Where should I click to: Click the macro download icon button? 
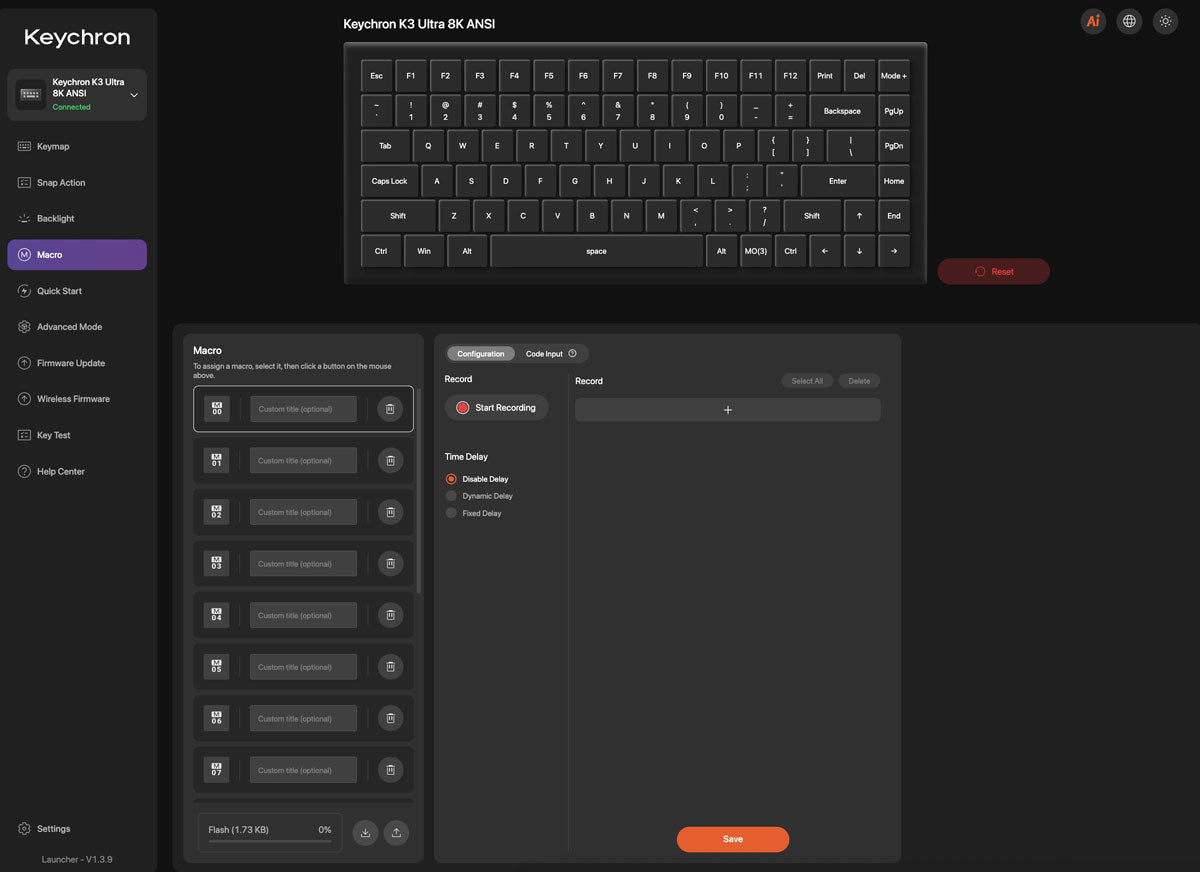365,832
